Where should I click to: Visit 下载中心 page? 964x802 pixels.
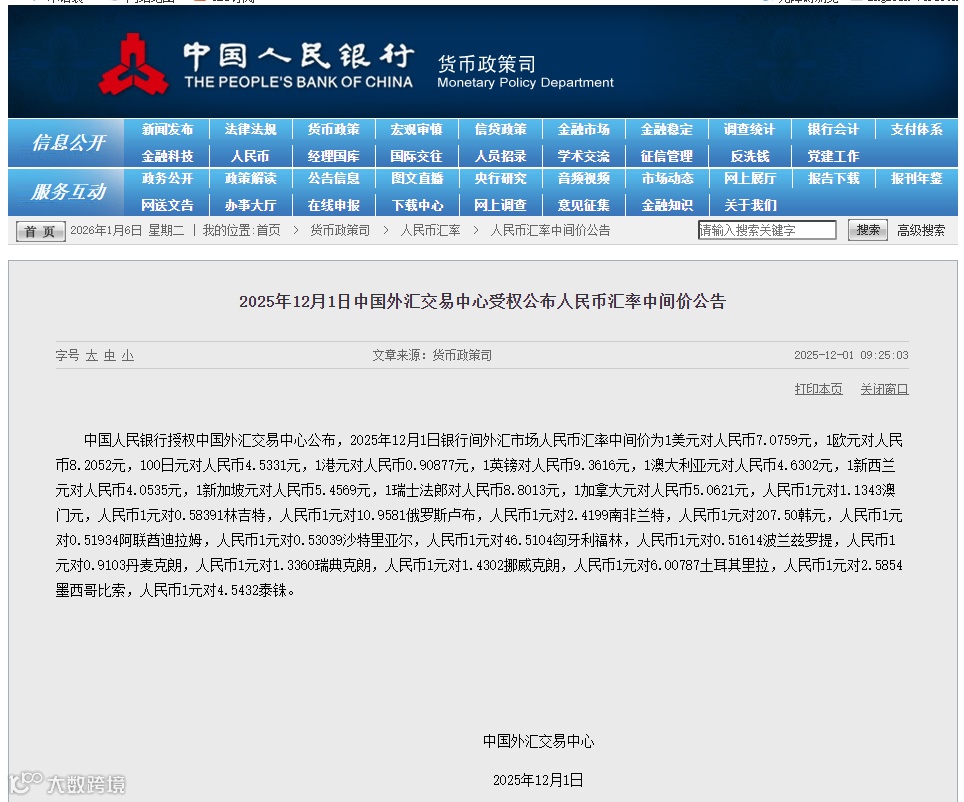[417, 205]
